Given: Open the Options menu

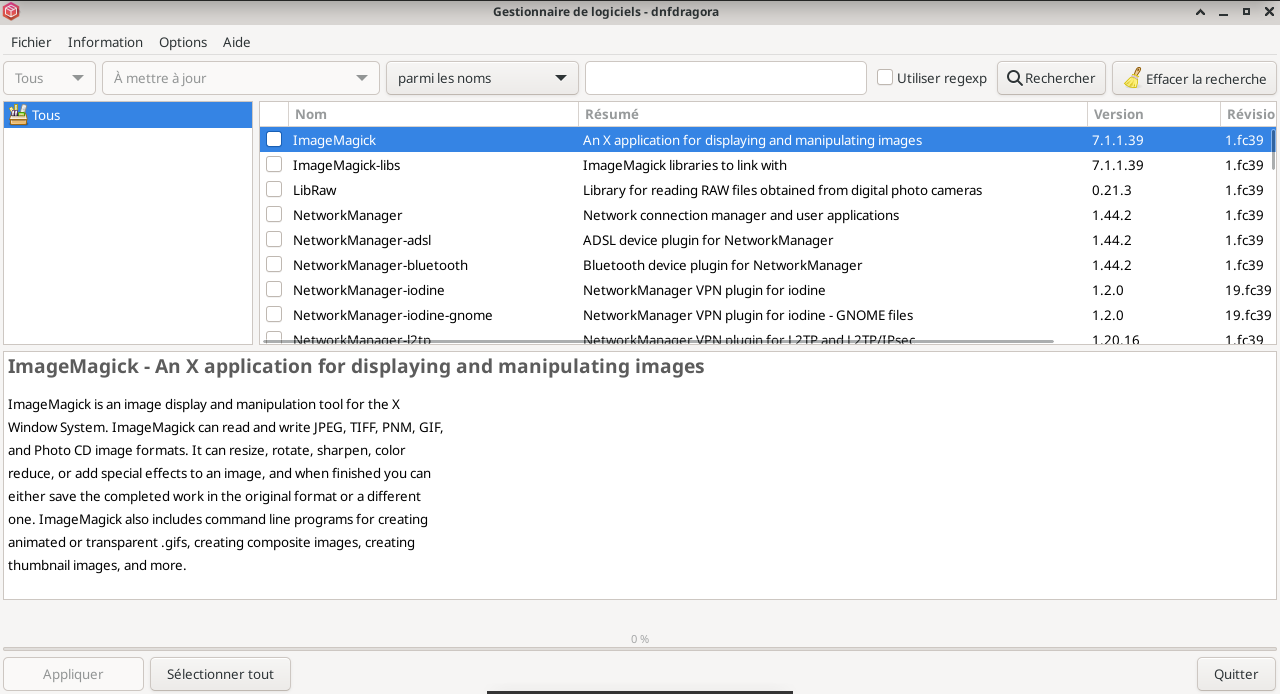Looking at the screenshot, I should (183, 42).
